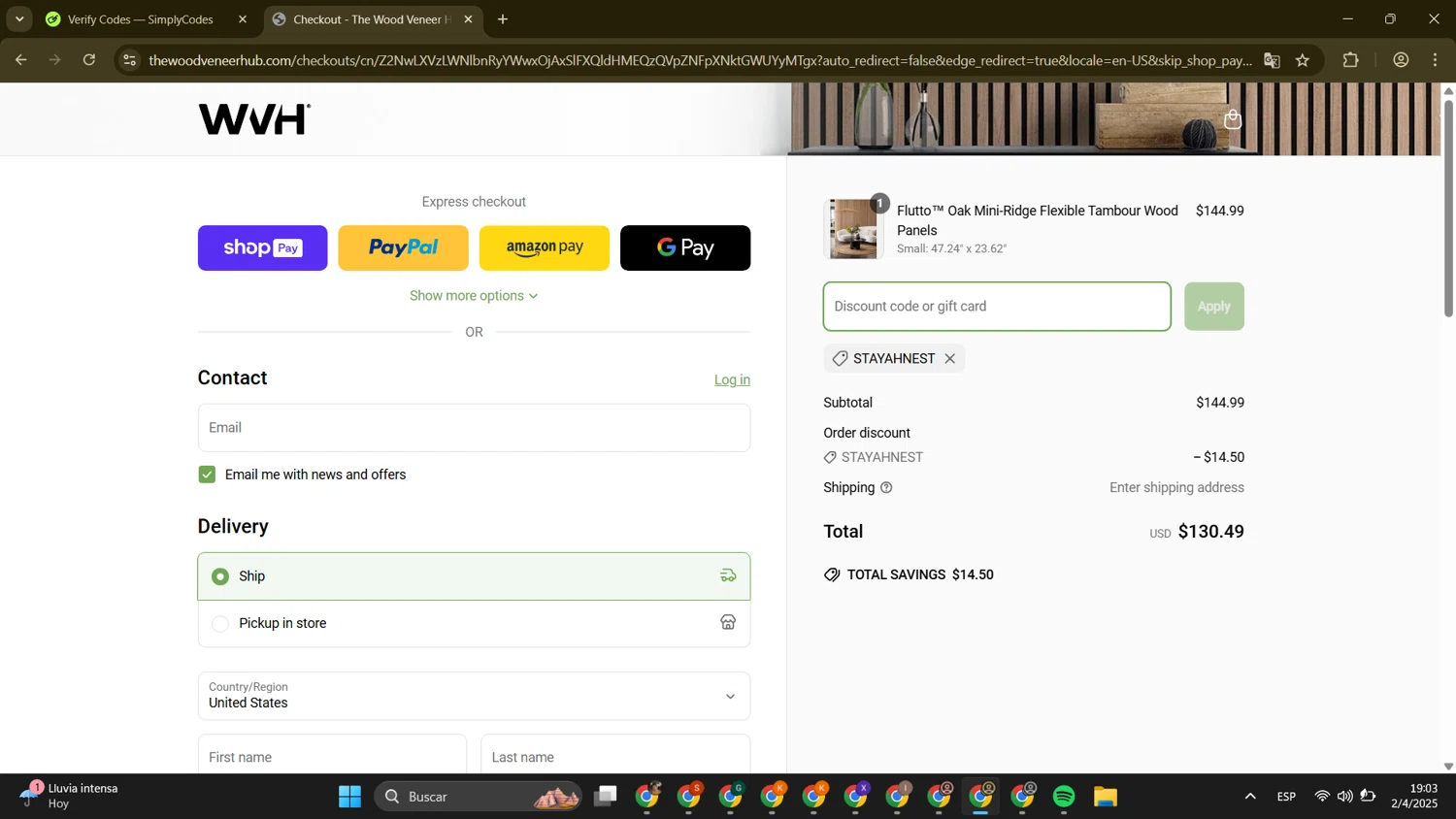Select Pickup in store delivery option

tap(474, 623)
